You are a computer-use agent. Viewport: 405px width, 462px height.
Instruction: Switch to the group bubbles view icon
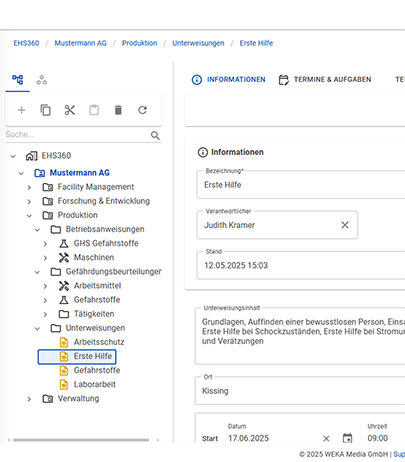(x=42, y=80)
